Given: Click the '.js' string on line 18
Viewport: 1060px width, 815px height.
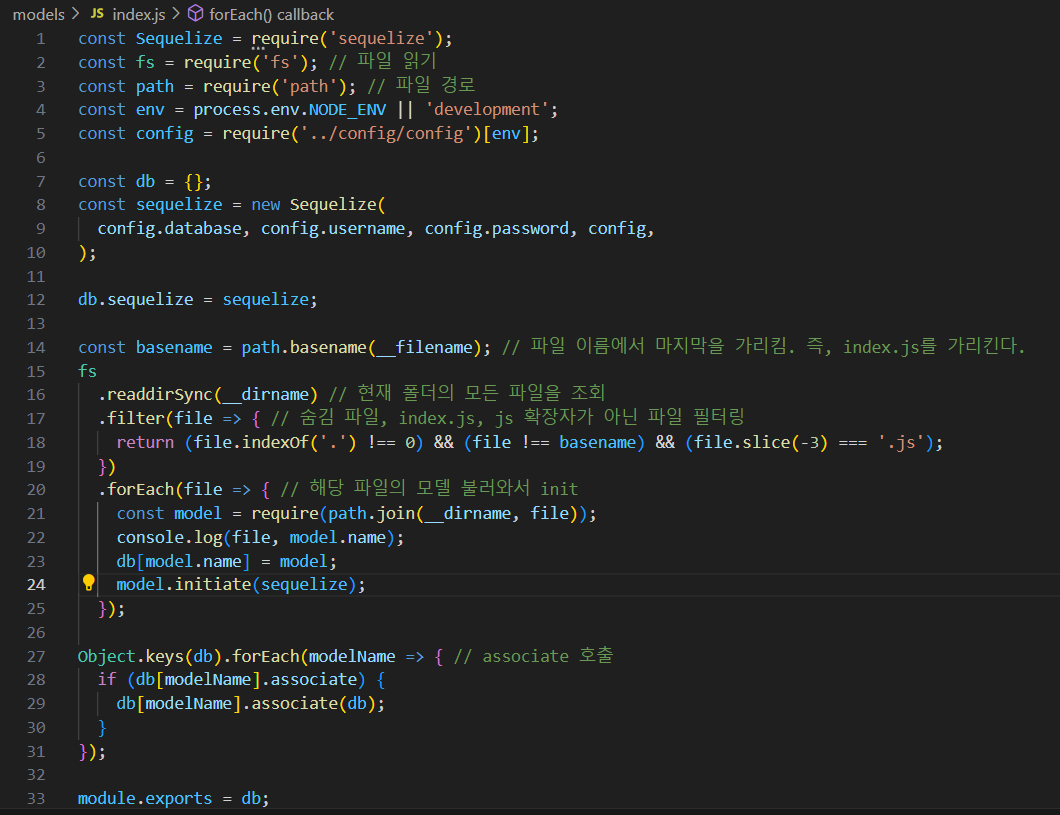Looking at the screenshot, I should 901,442.
